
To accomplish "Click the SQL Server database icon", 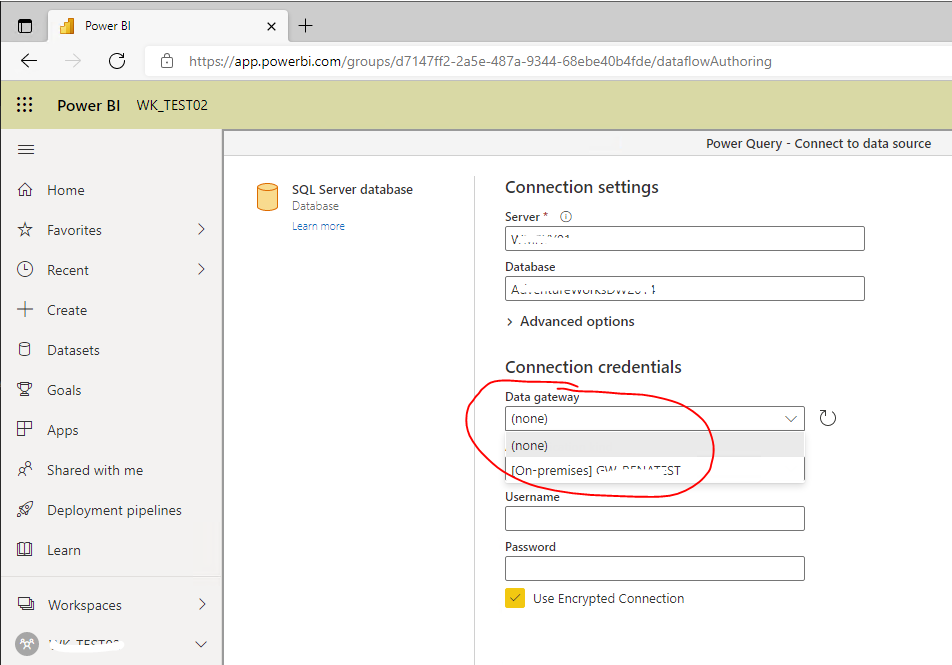I will click(267, 197).
